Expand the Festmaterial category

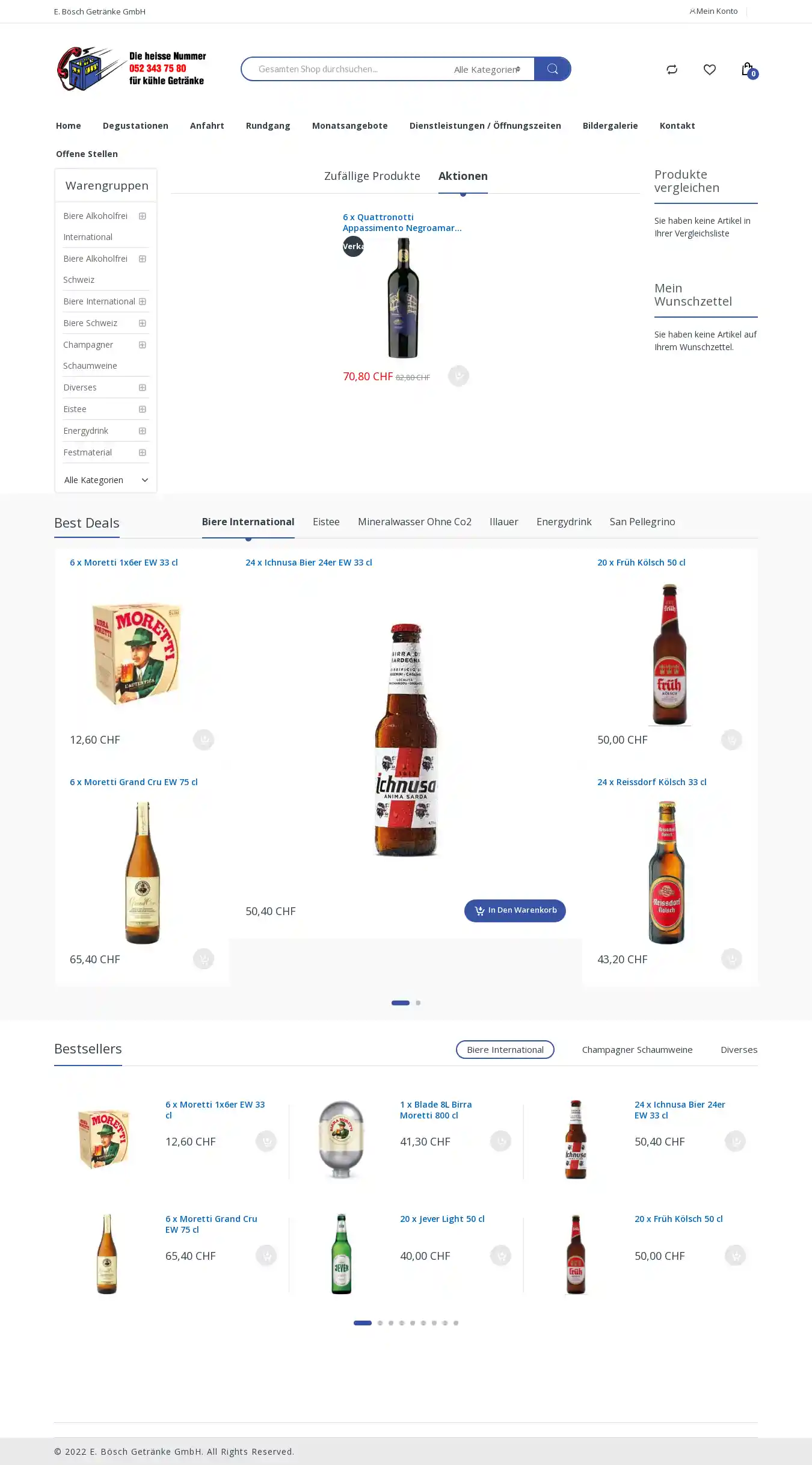143,452
